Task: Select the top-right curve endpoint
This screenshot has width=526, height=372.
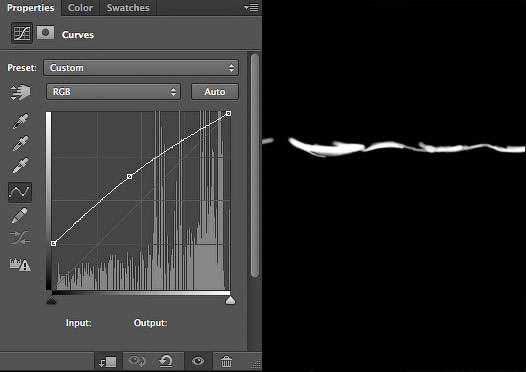Action: [x=228, y=114]
